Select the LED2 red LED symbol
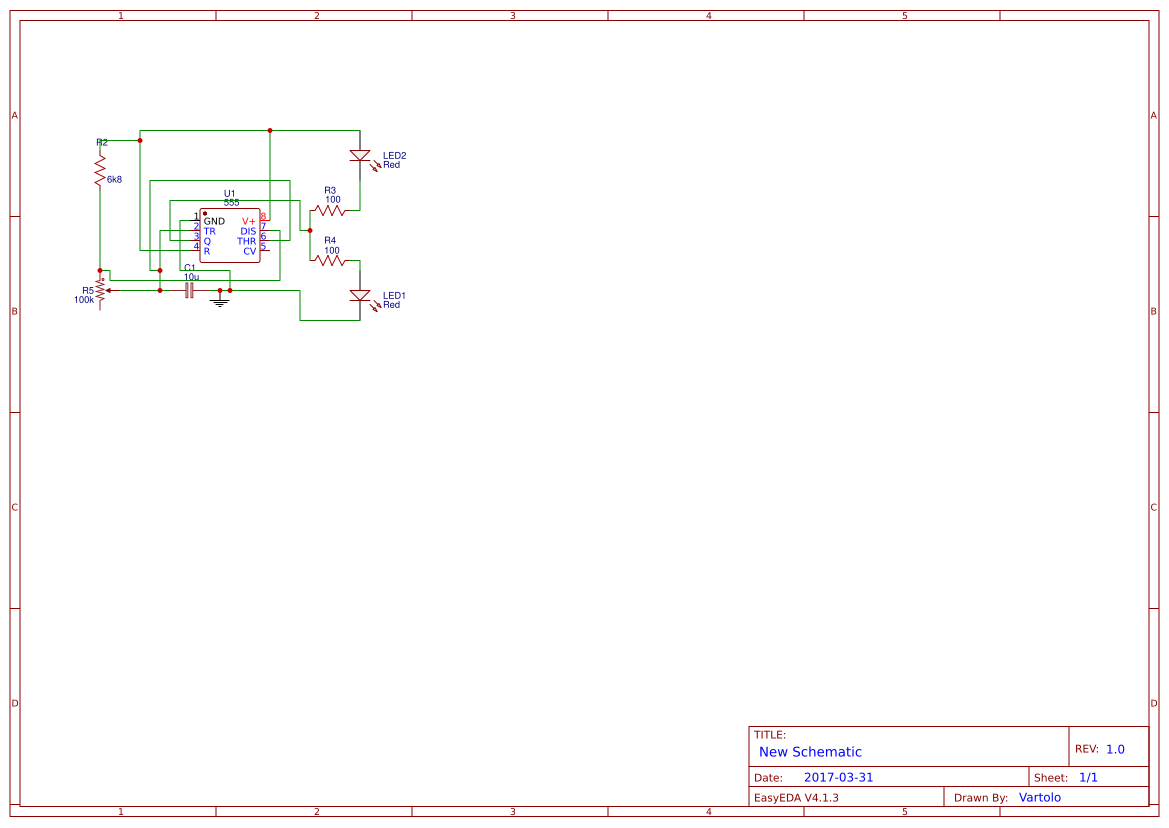The height and width of the screenshot is (828, 1169). pyautogui.click(x=359, y=157)
